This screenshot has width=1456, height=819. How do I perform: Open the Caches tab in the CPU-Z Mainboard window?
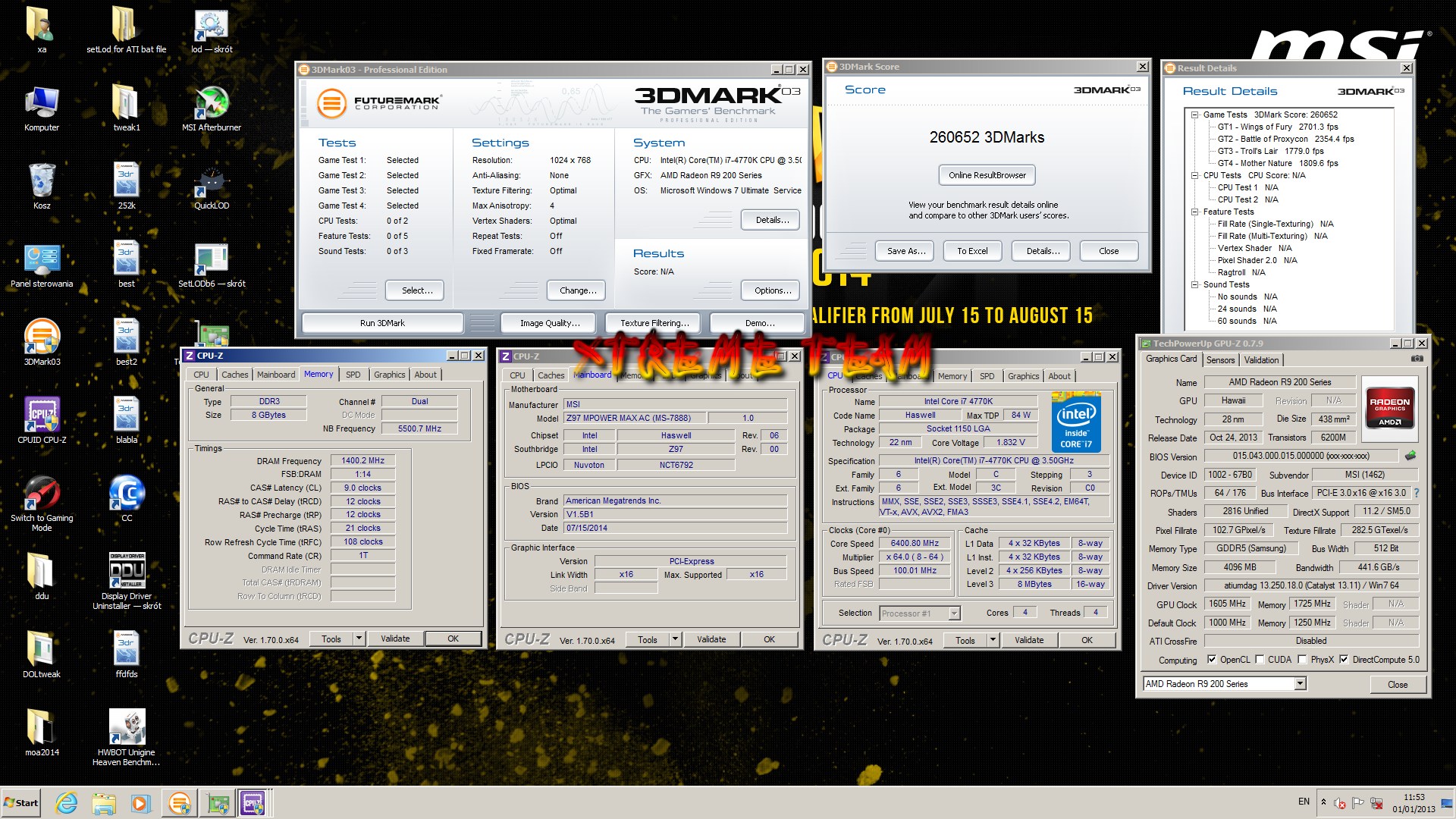point(551,375)
